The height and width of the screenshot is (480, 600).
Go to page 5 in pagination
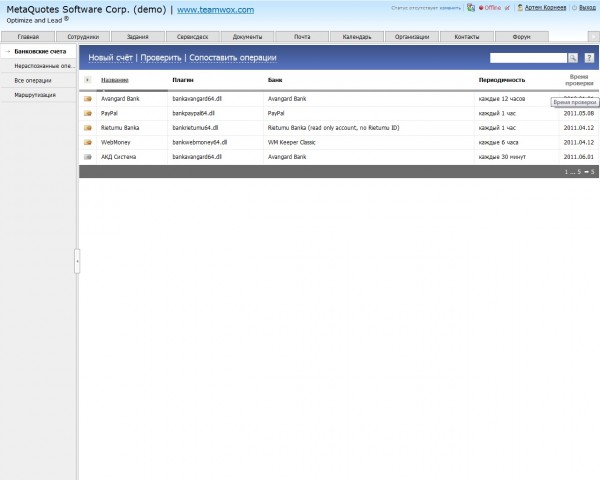579,172
